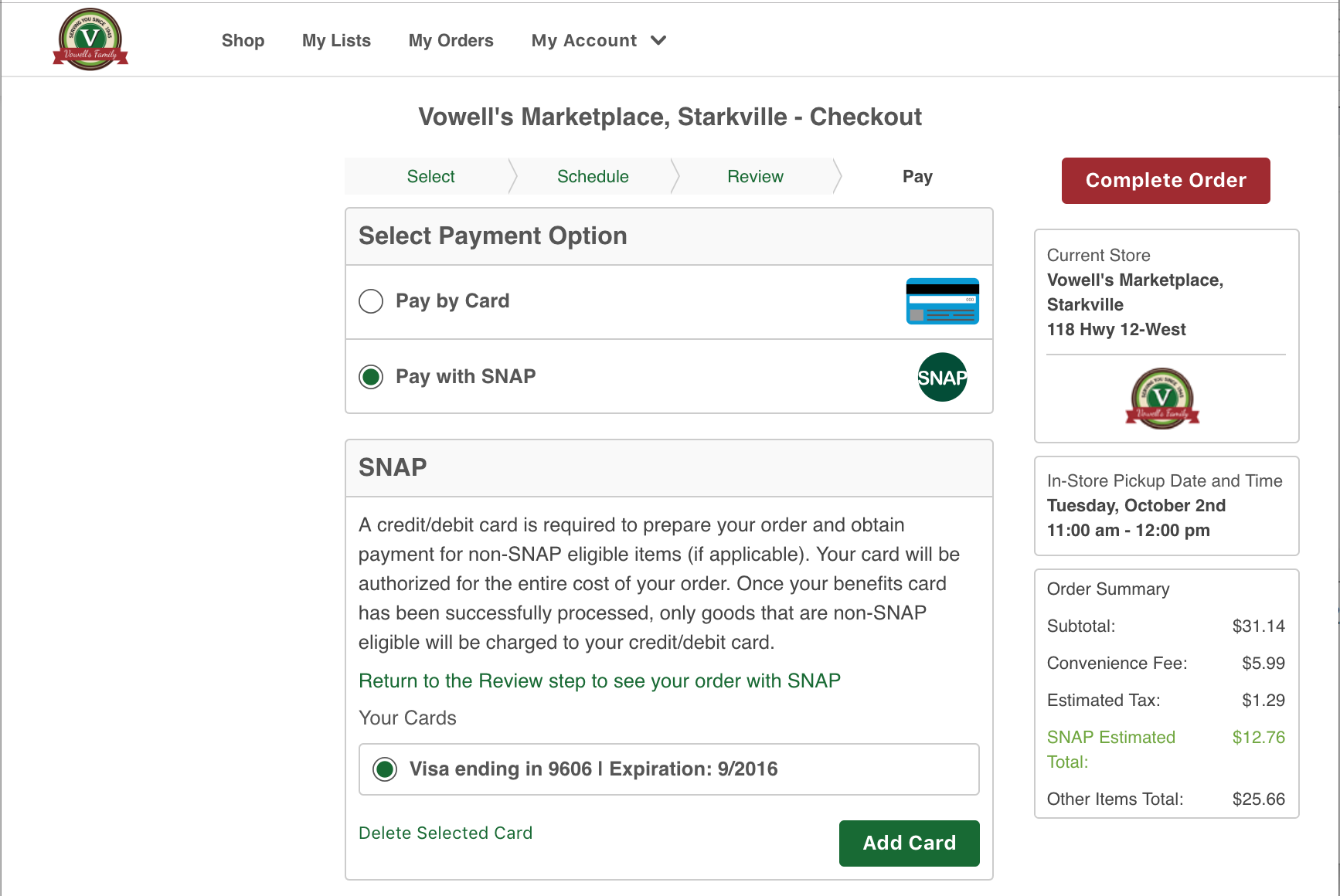Select the Pay by Card radio button
The image size is (1340, 896).
[371, 301]
